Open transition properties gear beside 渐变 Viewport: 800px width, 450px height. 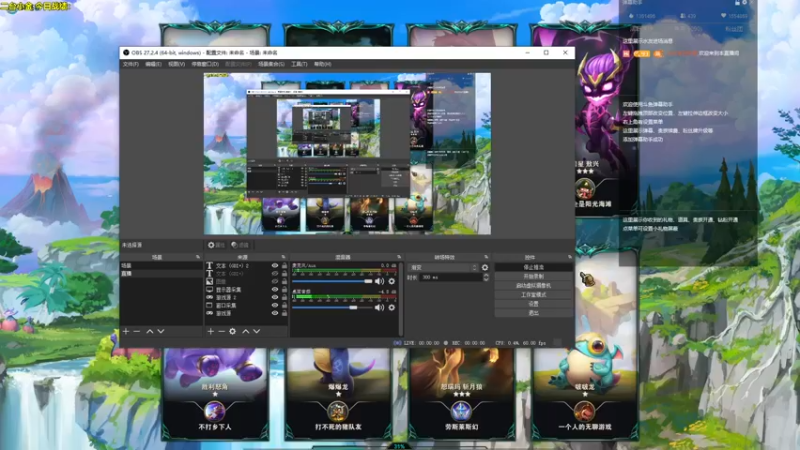[485, 267]
